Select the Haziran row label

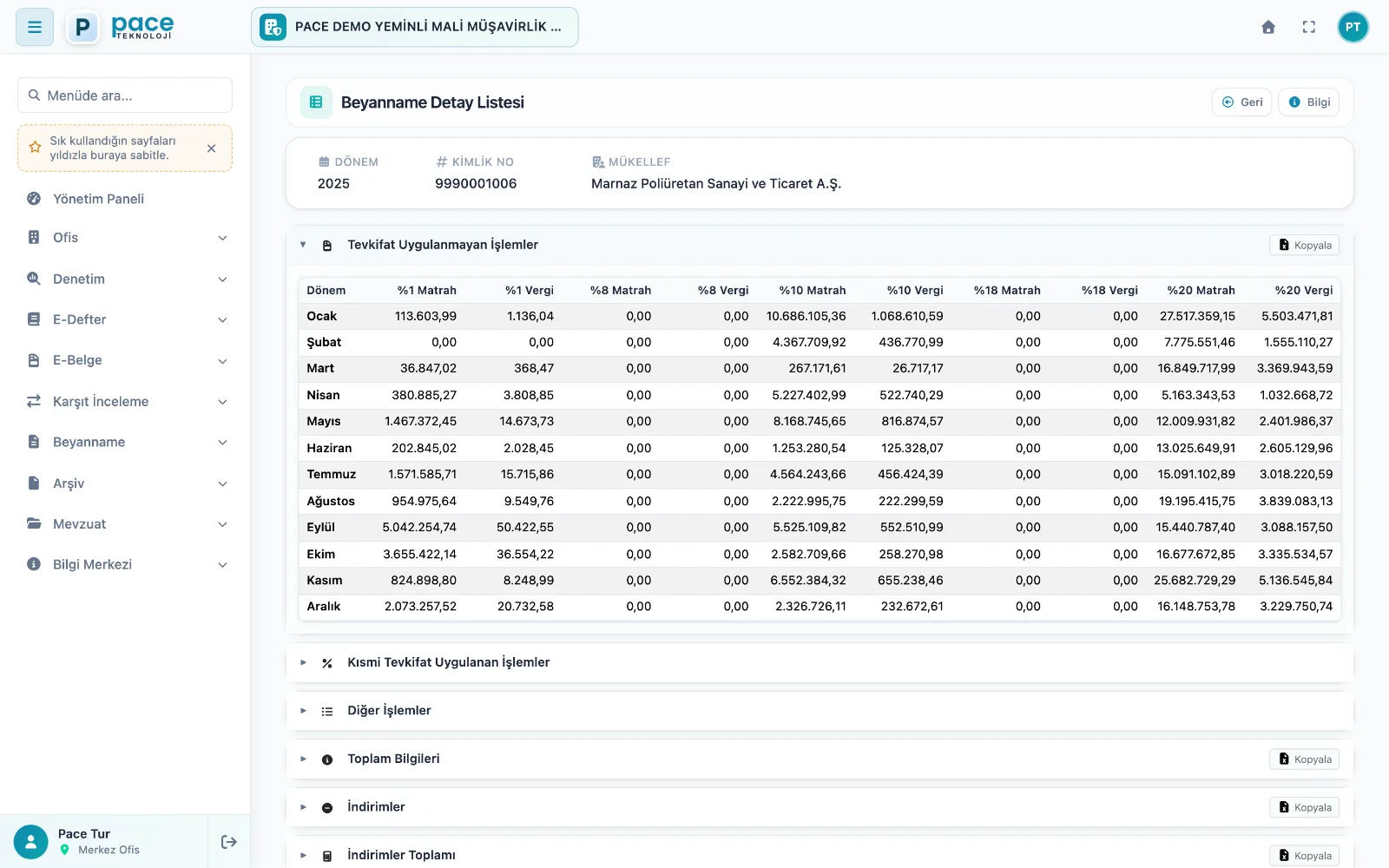tap(329, 448)
